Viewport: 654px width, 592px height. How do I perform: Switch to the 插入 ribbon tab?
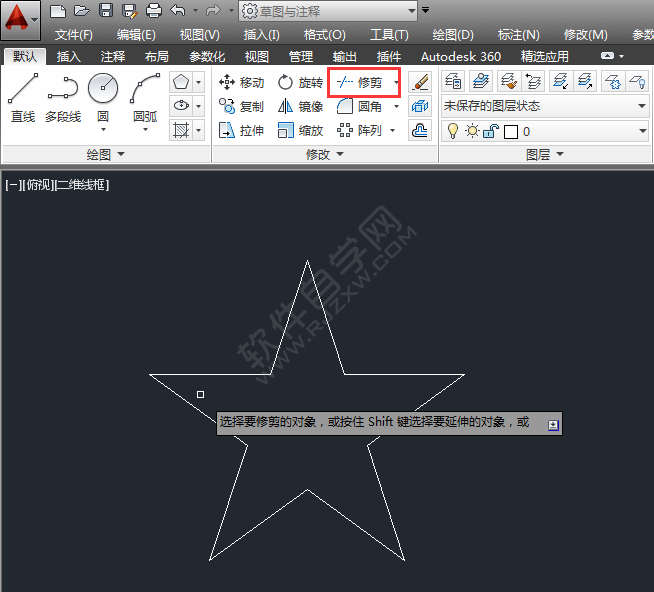[x=68, y=56]
